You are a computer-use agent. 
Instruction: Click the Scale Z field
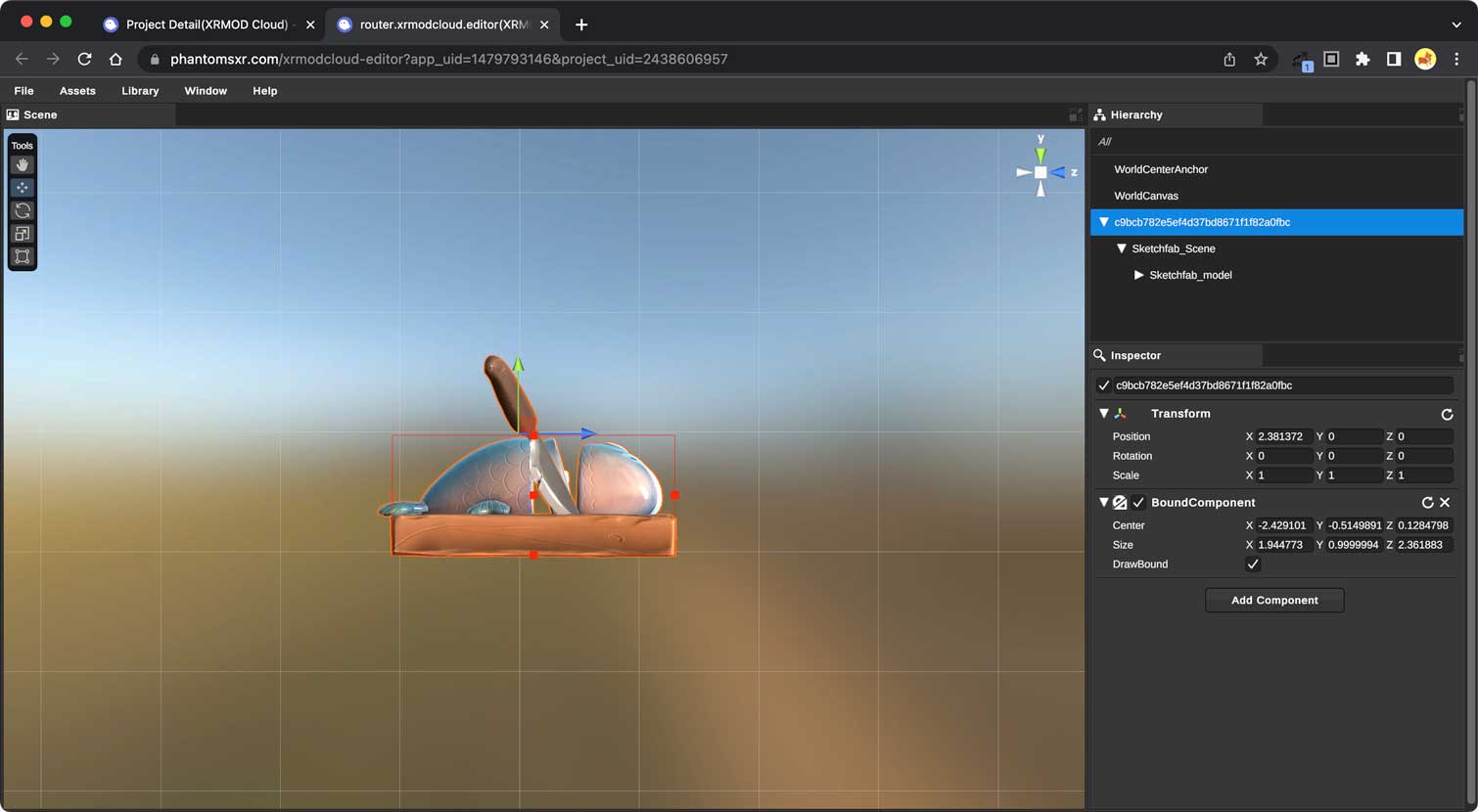click(x=1424, y=475)
